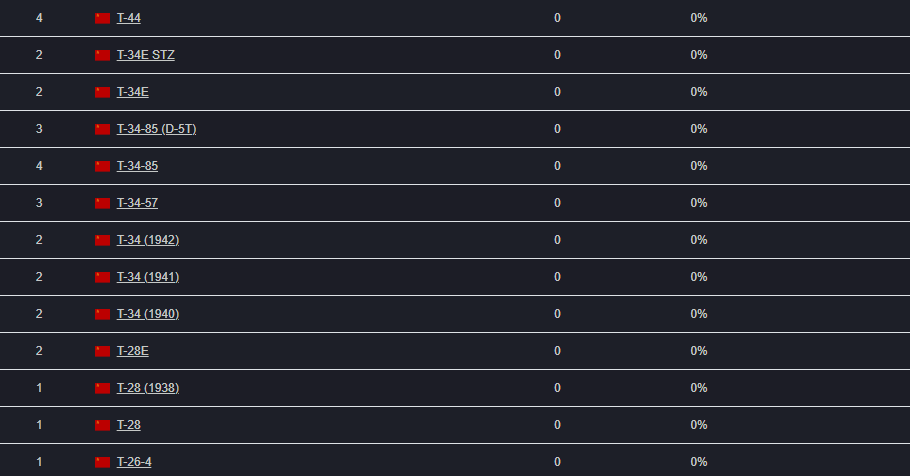This screenshot has height=476, width=910.
Task: Click the flag icon beside T-28 (1938)
Action: (x=102, y=388)
